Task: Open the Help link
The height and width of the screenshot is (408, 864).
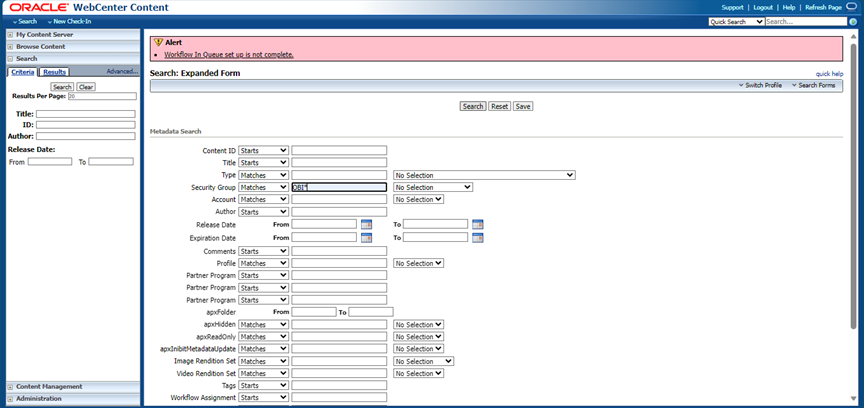Action: 789,8
